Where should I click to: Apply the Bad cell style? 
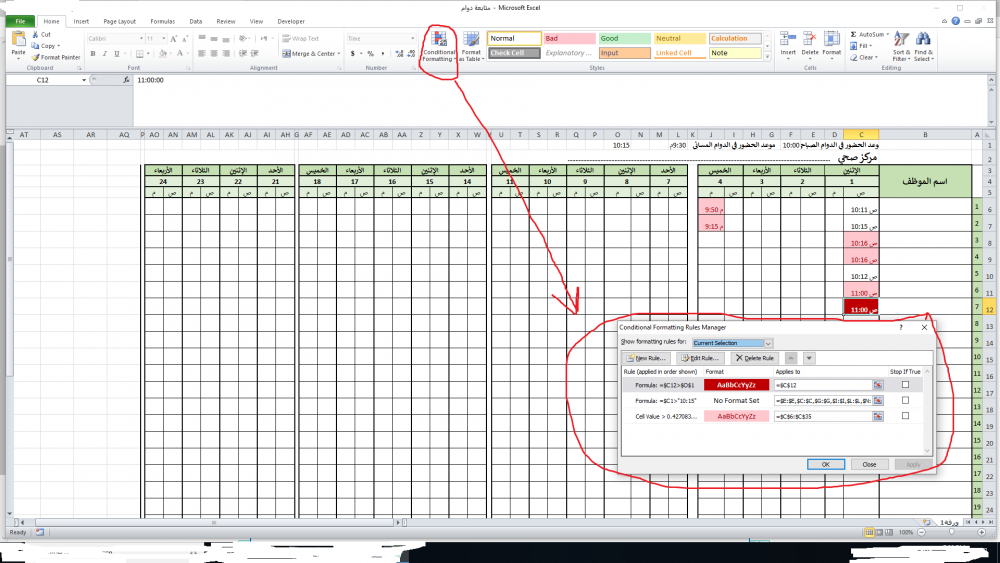pyautogui.click(x=569, y=38)
